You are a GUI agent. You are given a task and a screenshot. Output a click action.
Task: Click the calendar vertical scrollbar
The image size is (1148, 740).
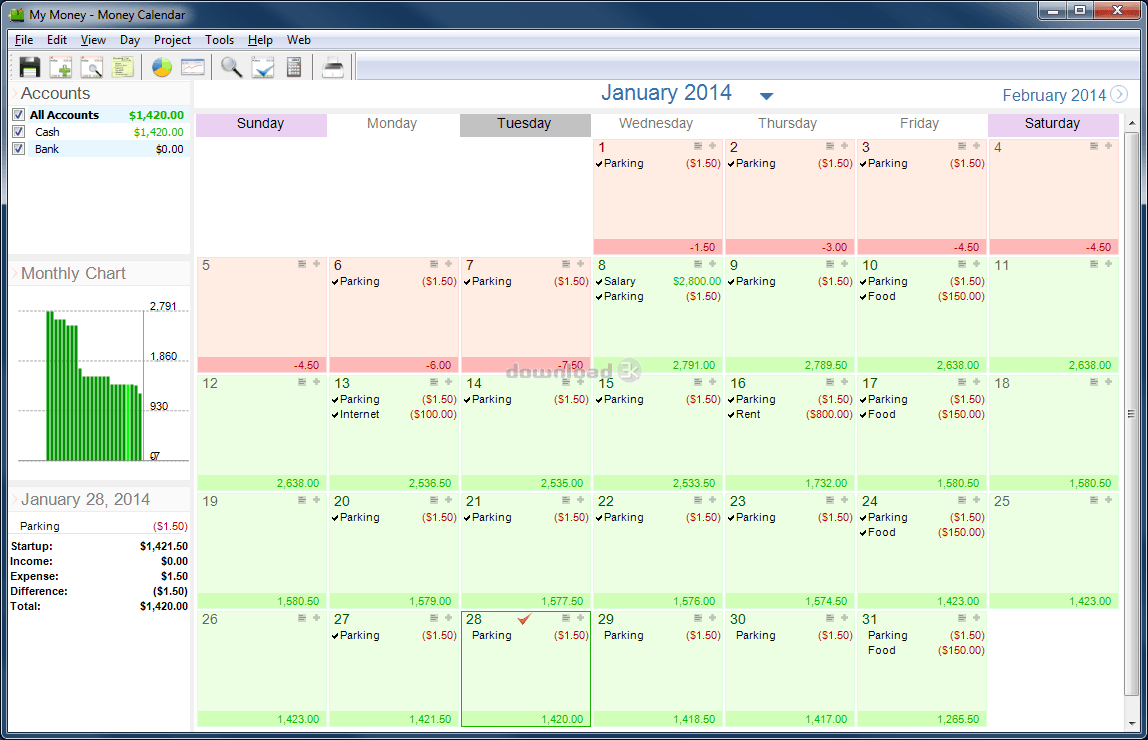pos(1132,414)
